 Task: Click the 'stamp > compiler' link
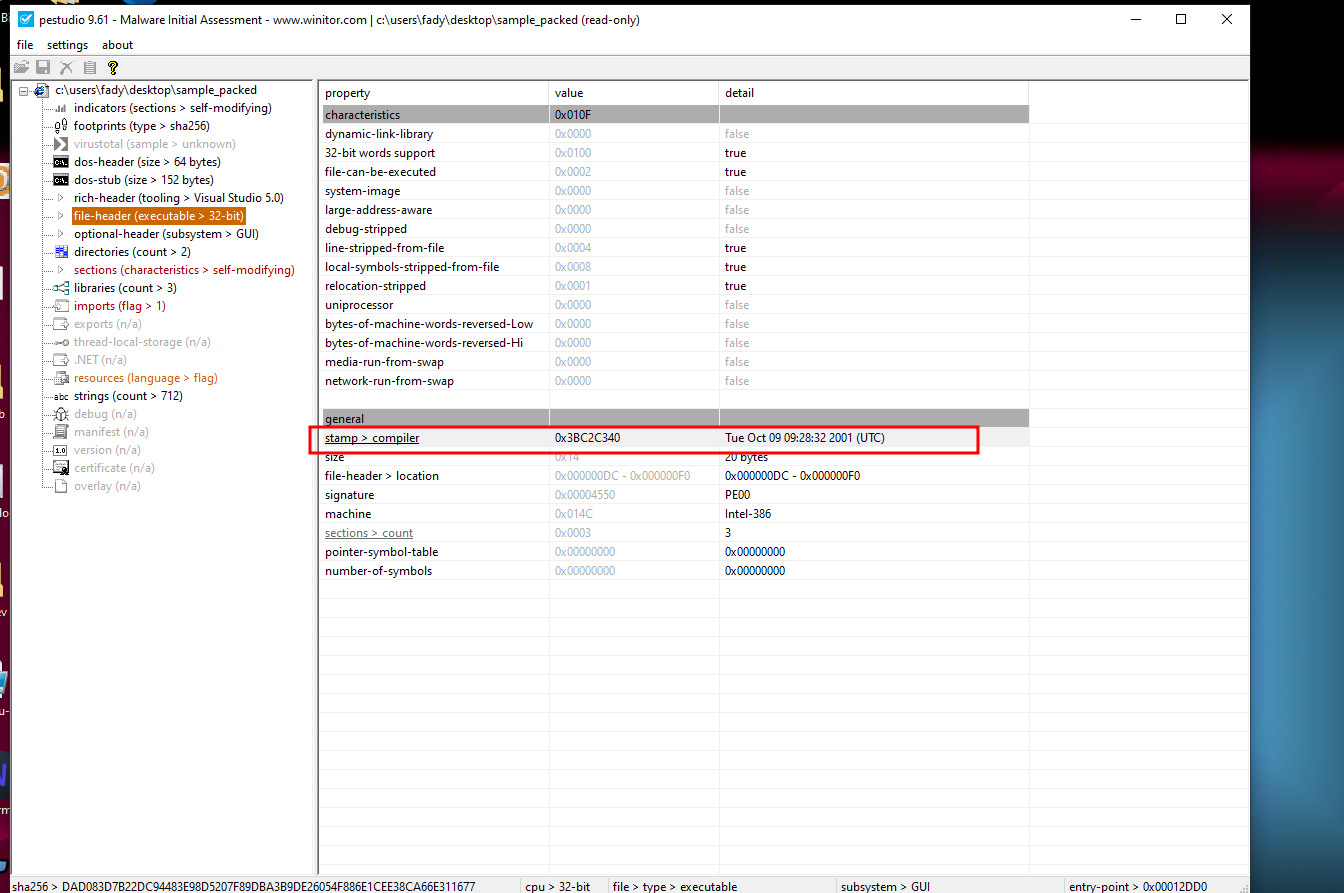372,438
